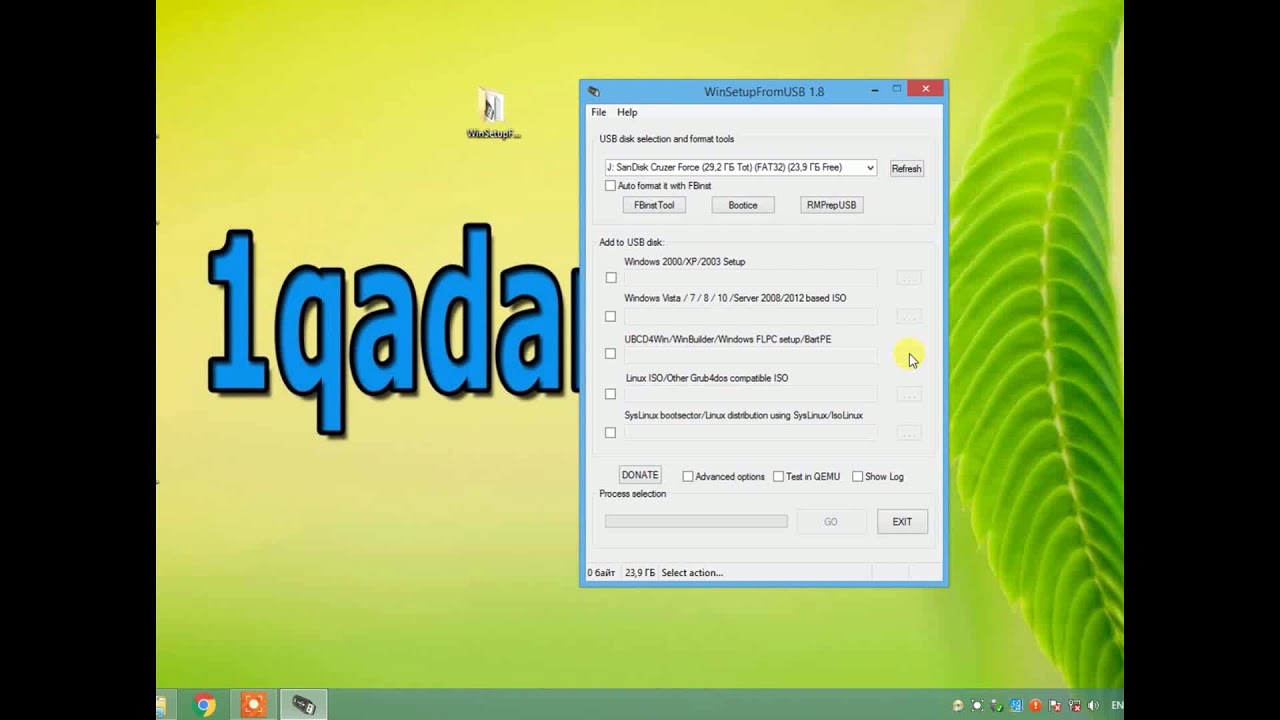Image resolution: width=1280 pixels, height=720 pixels.
Task: Tick the Linux ISO/Grub4dos checkbox
Action: 611,394
